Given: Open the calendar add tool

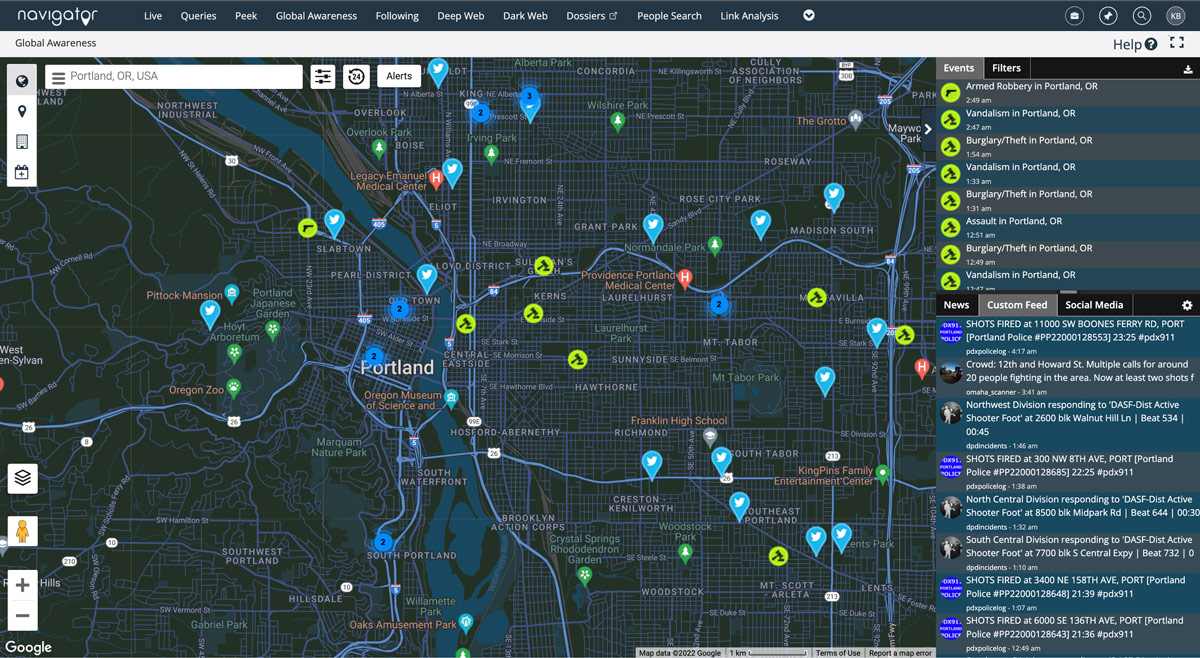Looking at the screenshot, I should 22,172.
